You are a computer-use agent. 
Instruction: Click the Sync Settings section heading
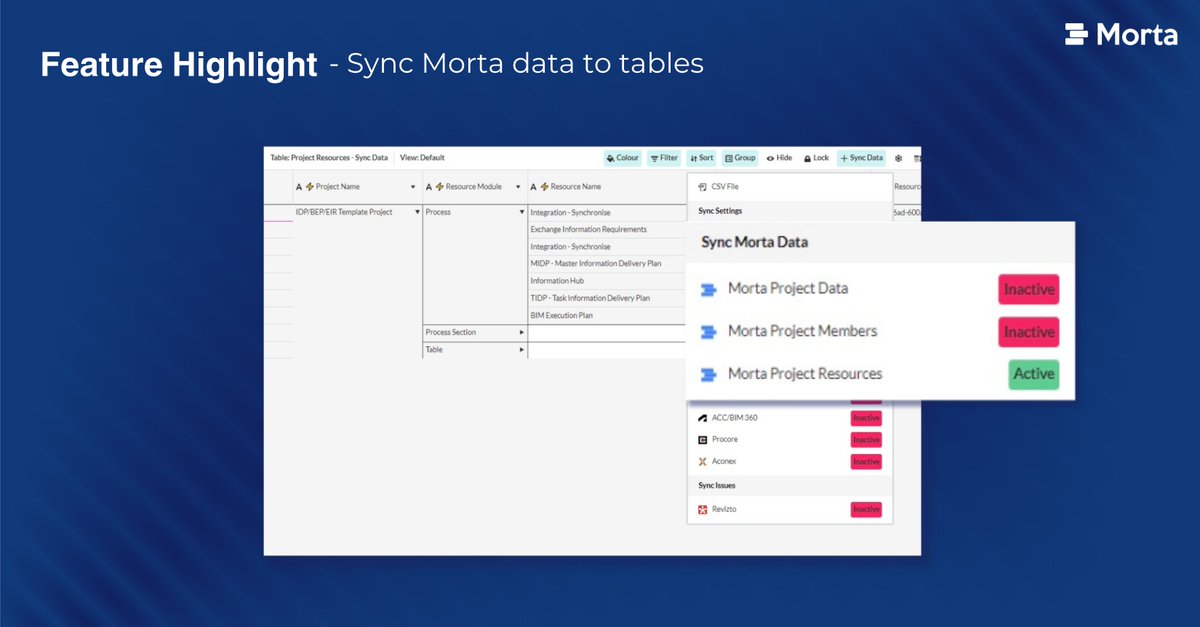pyautogui.click(x=720, y=211)
